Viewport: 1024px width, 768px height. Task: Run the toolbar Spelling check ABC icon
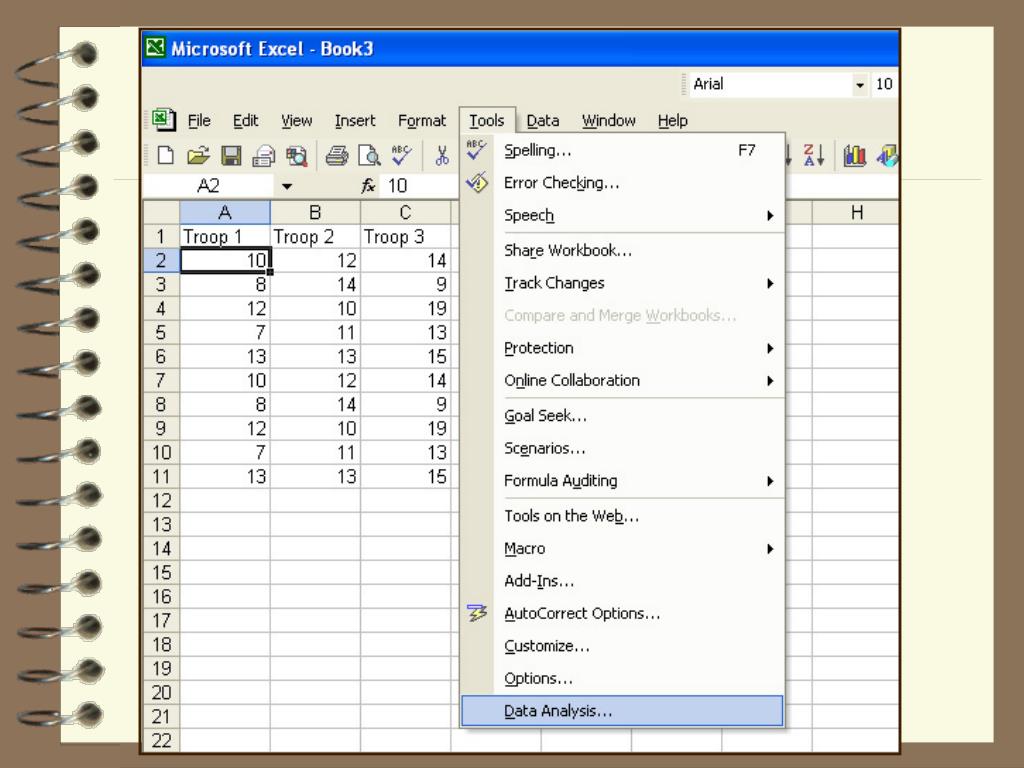(402, 155)
